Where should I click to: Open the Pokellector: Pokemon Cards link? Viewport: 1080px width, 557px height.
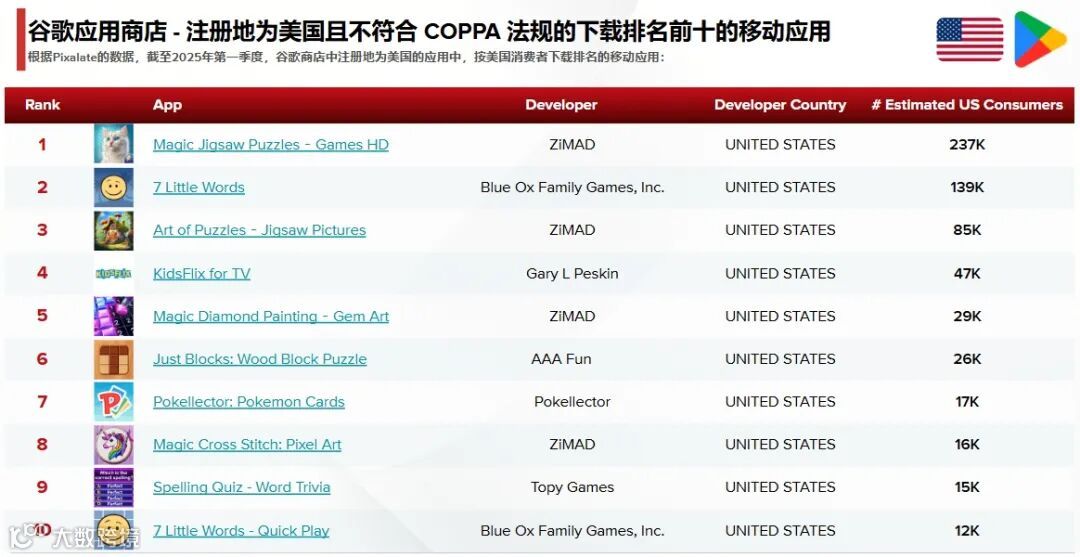(249, 401)
